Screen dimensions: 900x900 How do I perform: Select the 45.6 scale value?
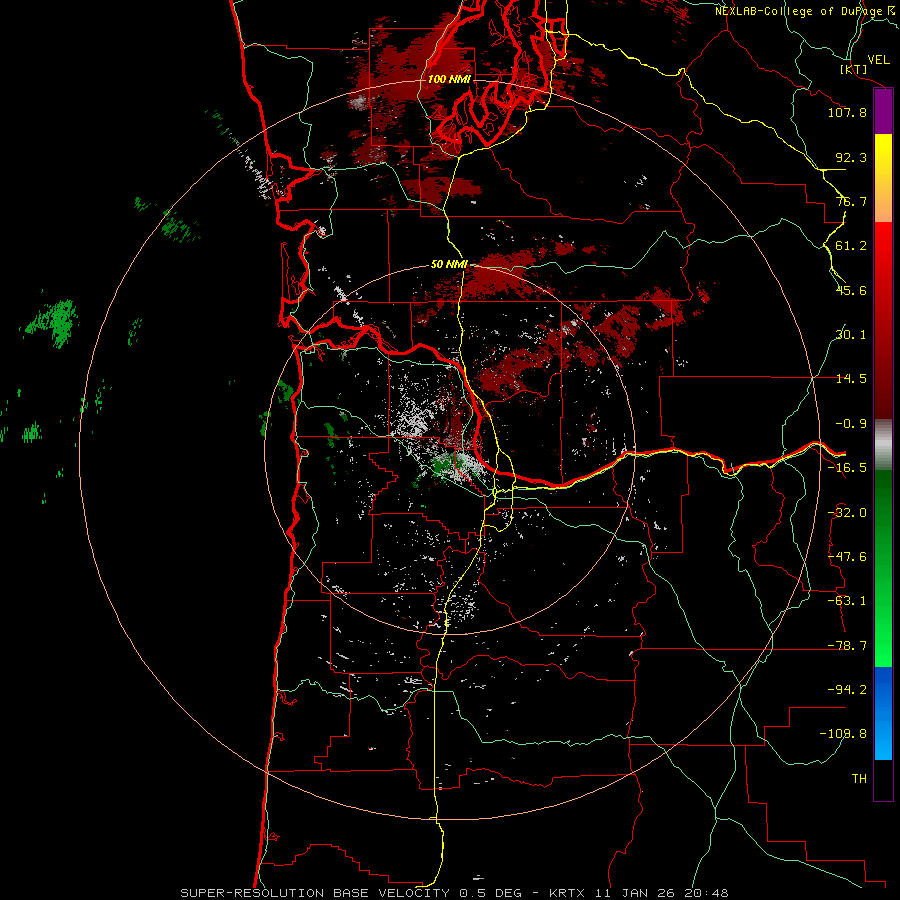tap(851, 290)
